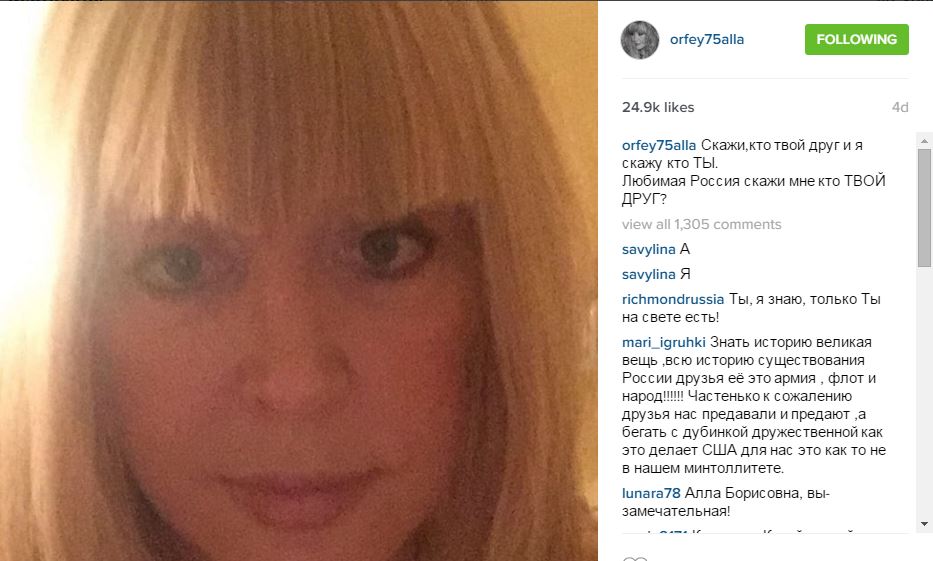
Task: View the 24.9k likes list
Action: point(658,107)
